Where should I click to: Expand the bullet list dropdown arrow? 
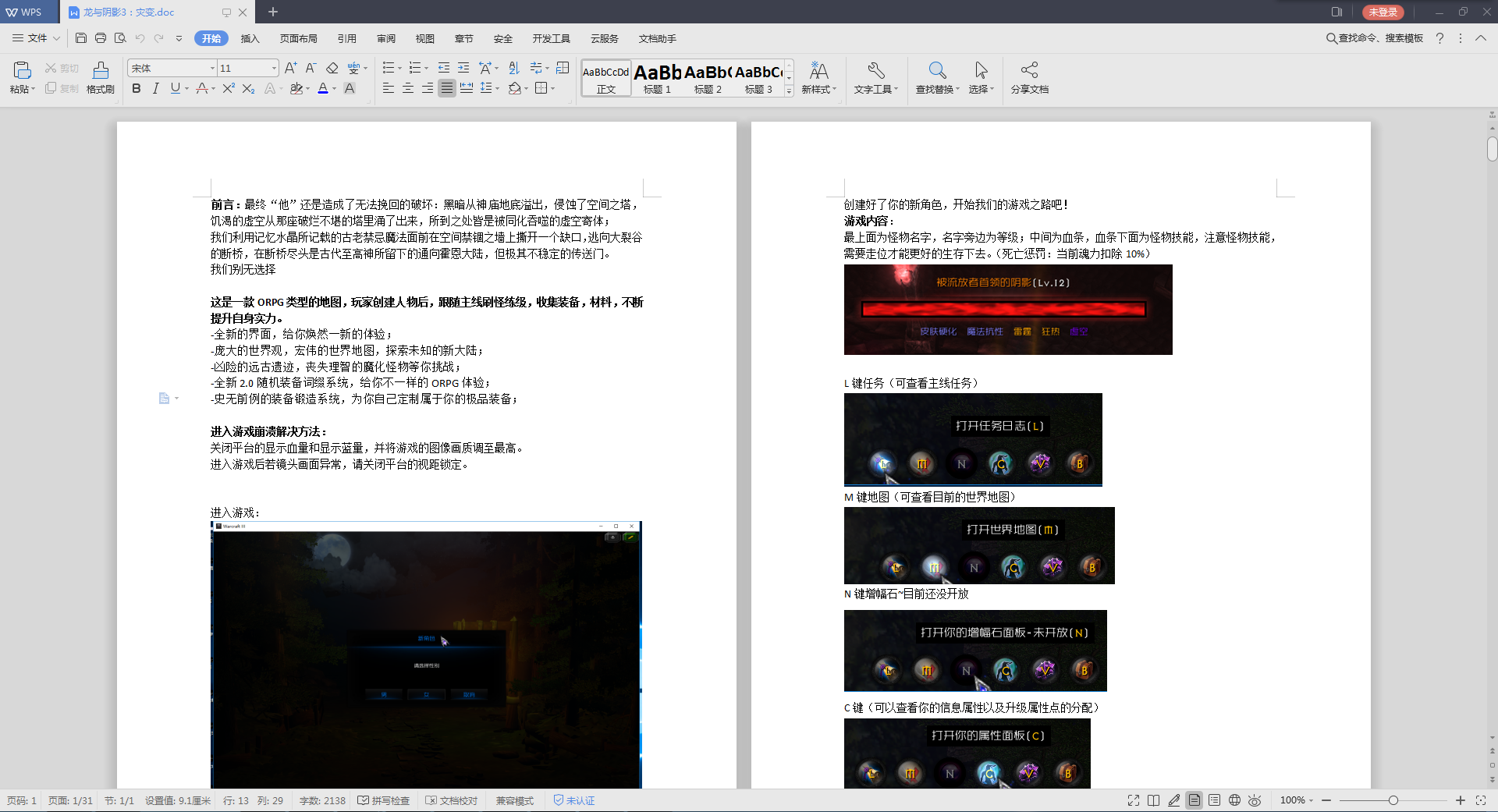(399, 69)
